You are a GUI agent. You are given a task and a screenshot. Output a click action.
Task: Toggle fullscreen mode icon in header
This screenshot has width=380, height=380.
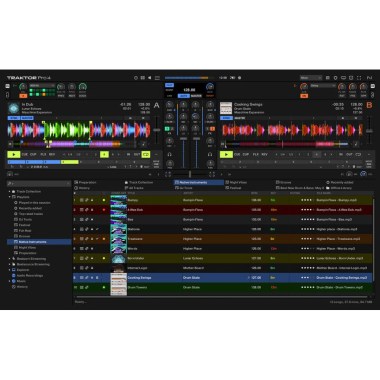pos(359,78)
